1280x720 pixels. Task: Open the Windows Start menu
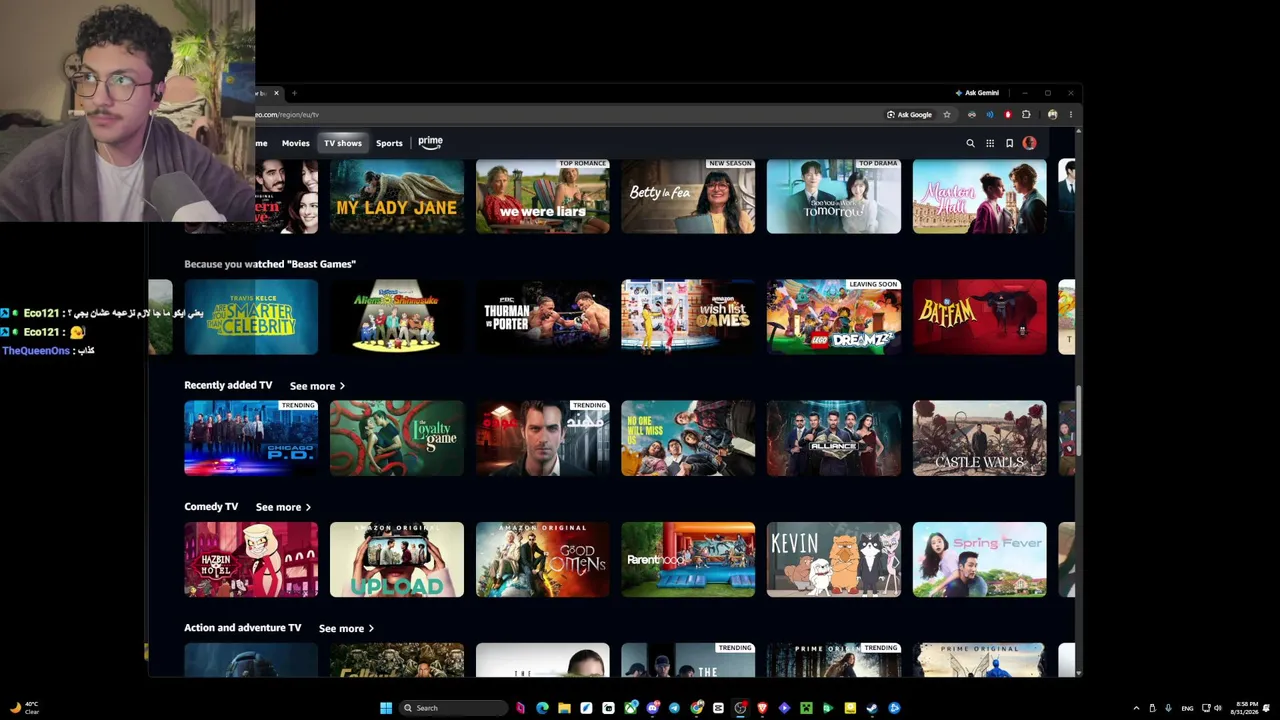coord(386,708)
